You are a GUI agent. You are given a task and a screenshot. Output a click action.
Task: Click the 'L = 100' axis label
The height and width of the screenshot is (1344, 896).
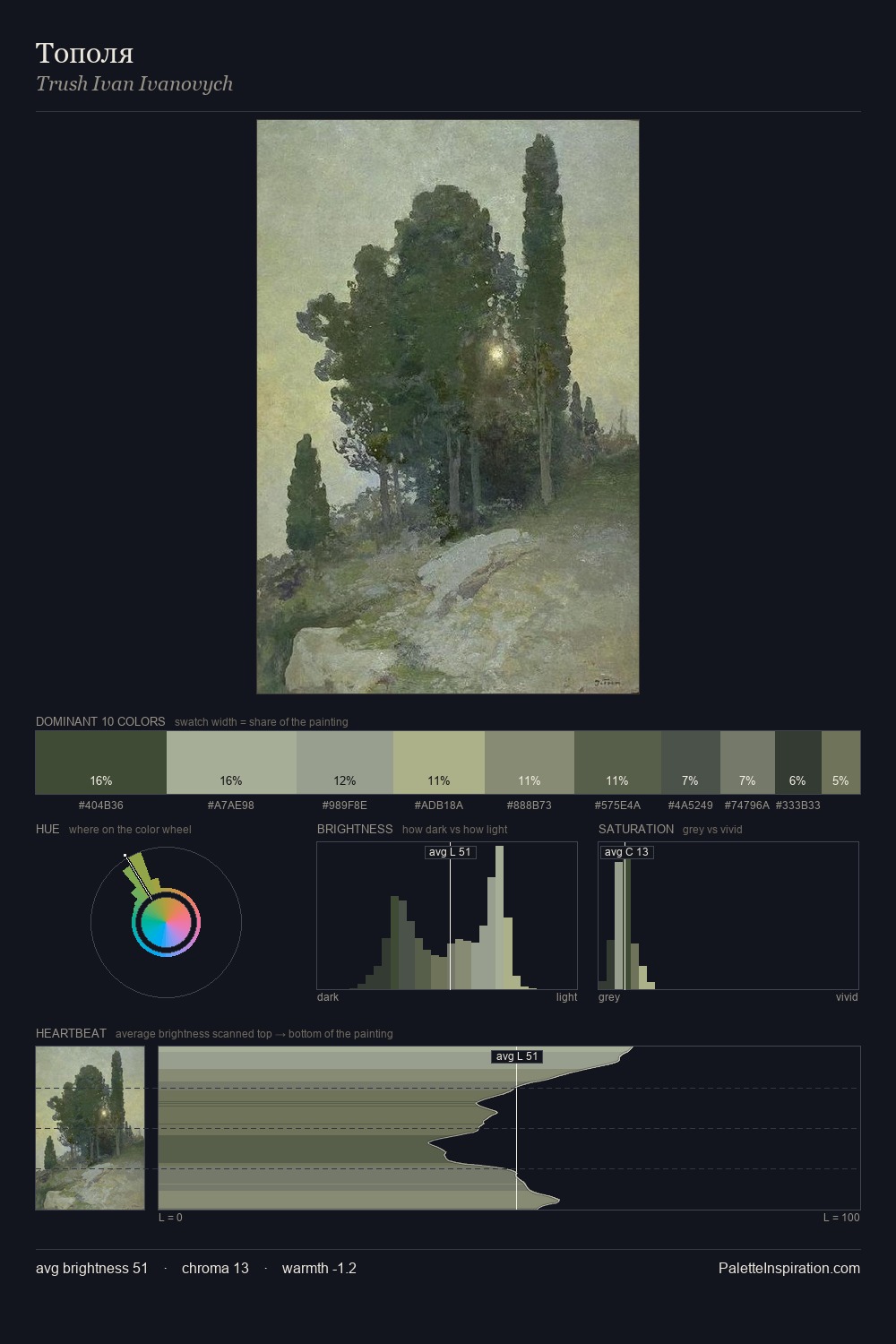pyautogui.click(x=841, y=1218)
